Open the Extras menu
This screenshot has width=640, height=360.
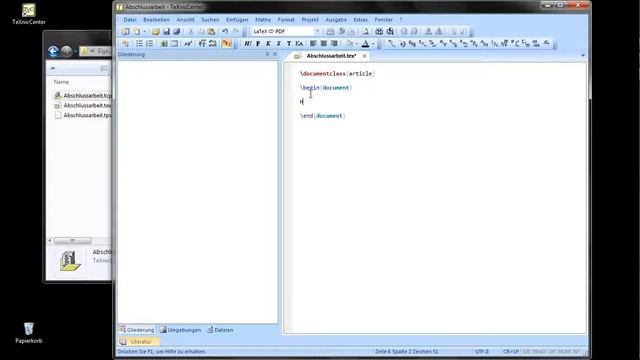tap(360, 20)
